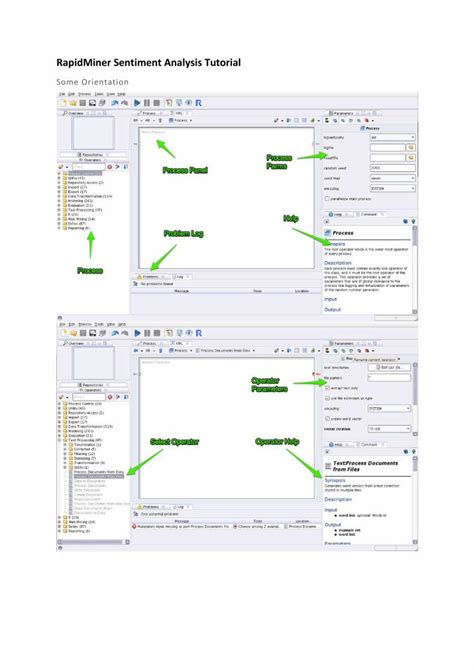474x670 pixels.
Task: Click the Open folder icon in the first screenshot toolbar
Action: pos(73,103)
